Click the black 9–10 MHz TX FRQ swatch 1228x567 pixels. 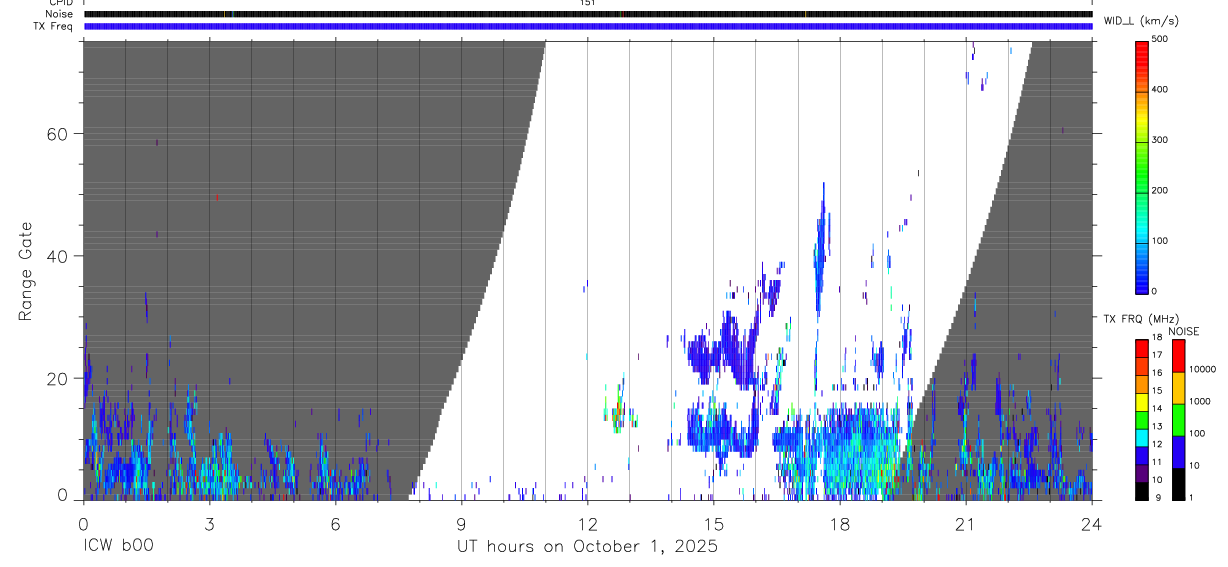(1142, 490)
